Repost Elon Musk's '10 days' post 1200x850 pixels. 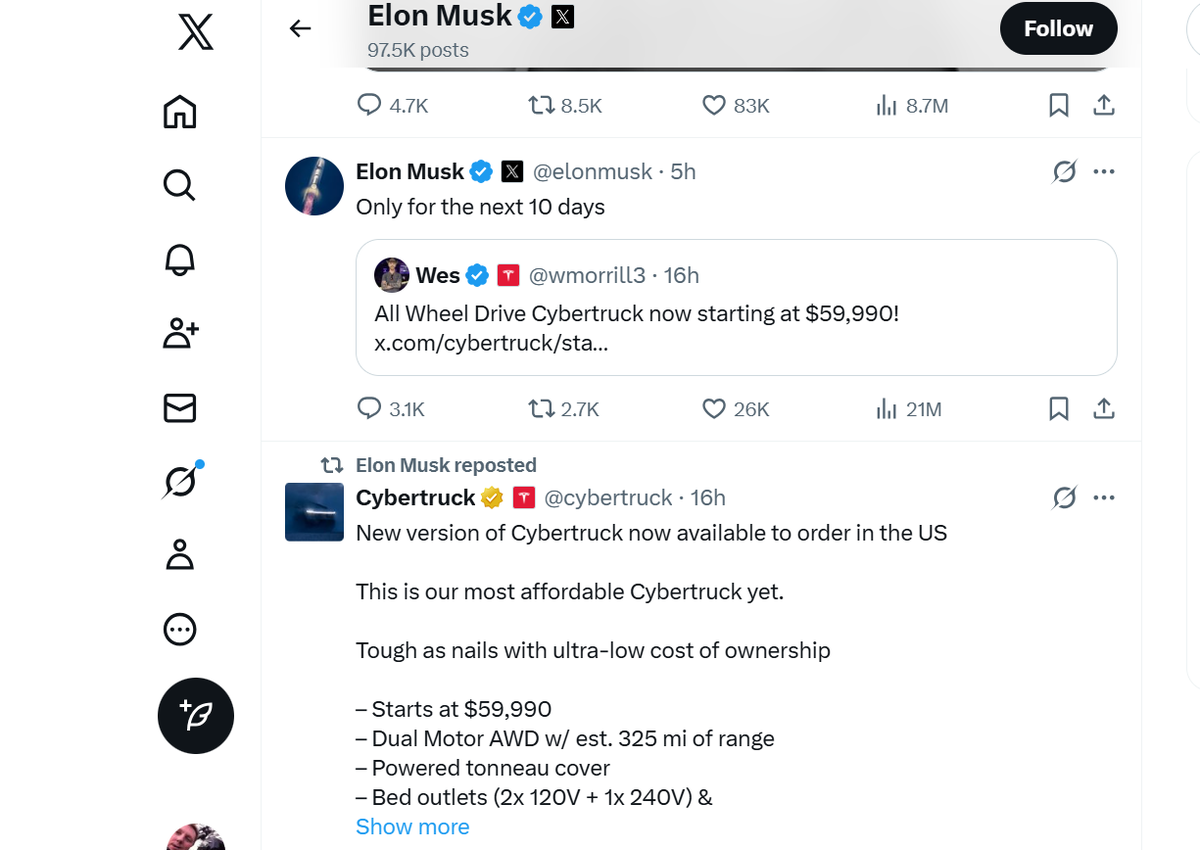tap(542, 408)
